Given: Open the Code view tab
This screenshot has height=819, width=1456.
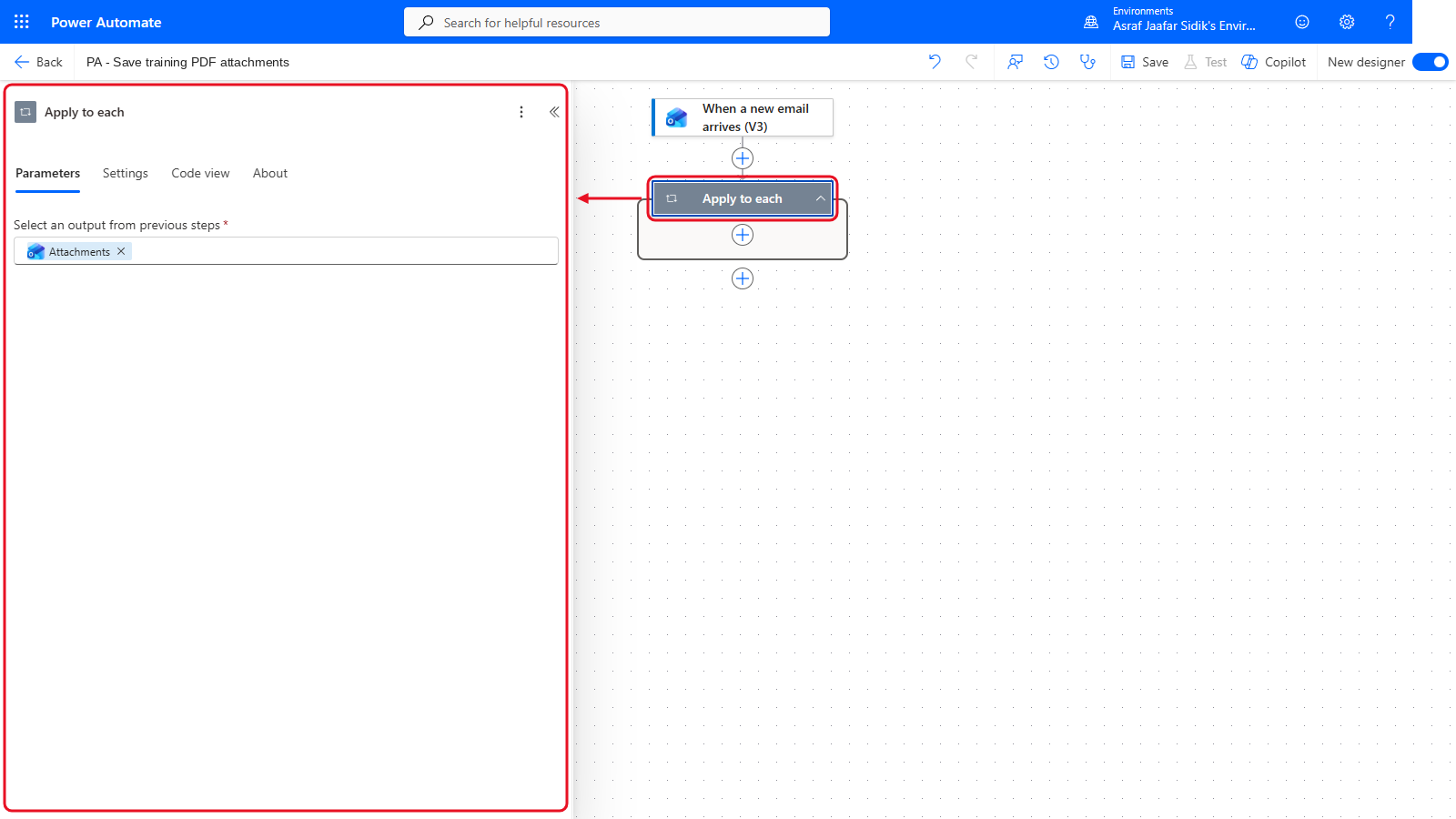Looking at the screenshot, I should click(200, 173).
